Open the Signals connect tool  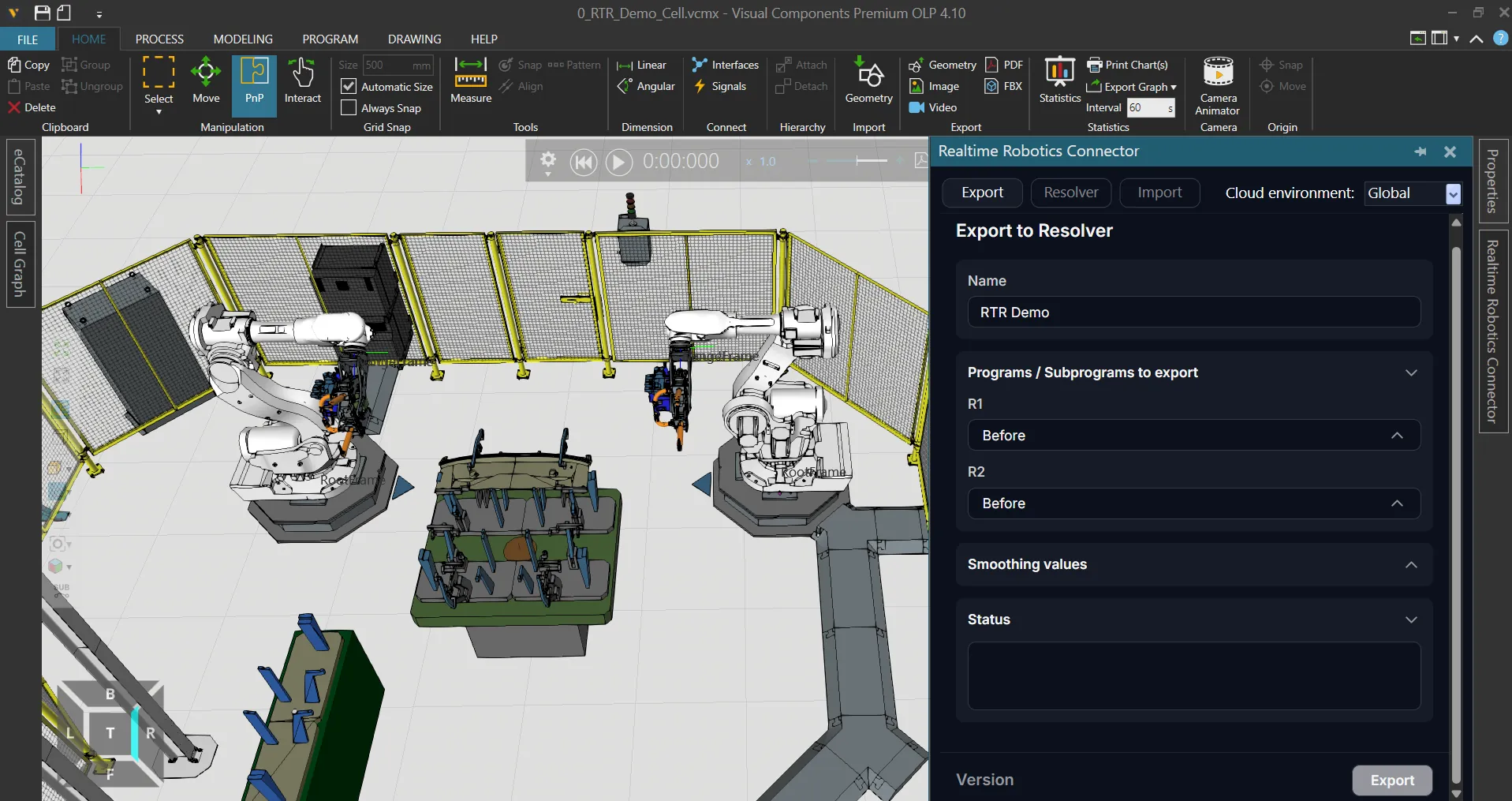point(720,86)
